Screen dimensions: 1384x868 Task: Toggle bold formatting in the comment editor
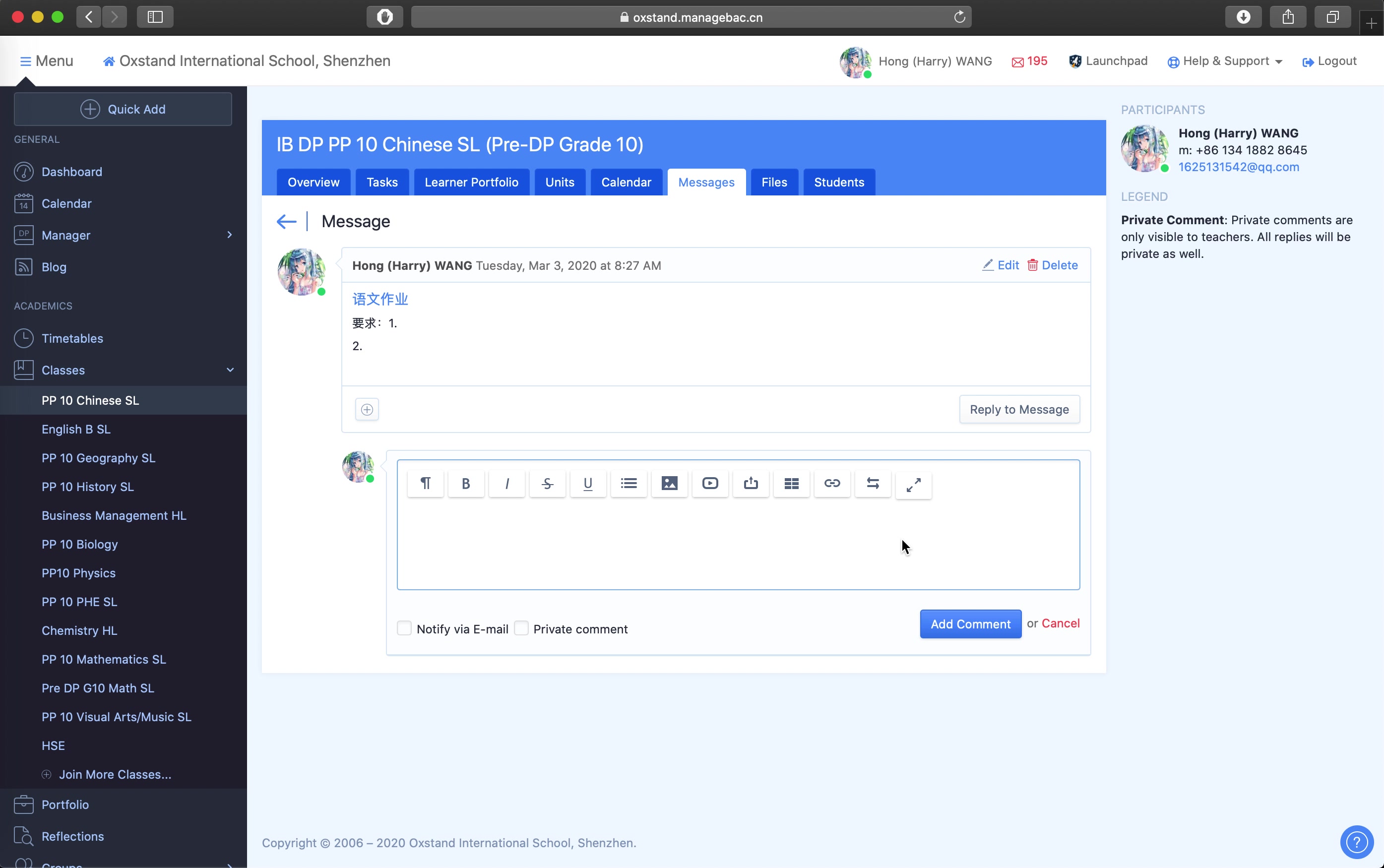(465, 484)
